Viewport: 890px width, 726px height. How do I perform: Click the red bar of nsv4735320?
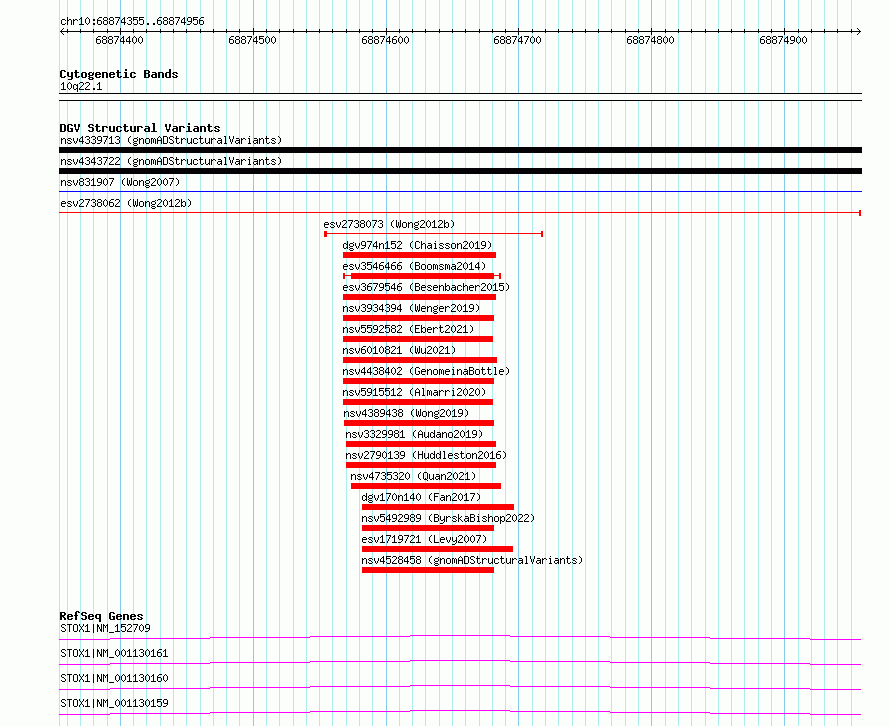tap(426, 486)
